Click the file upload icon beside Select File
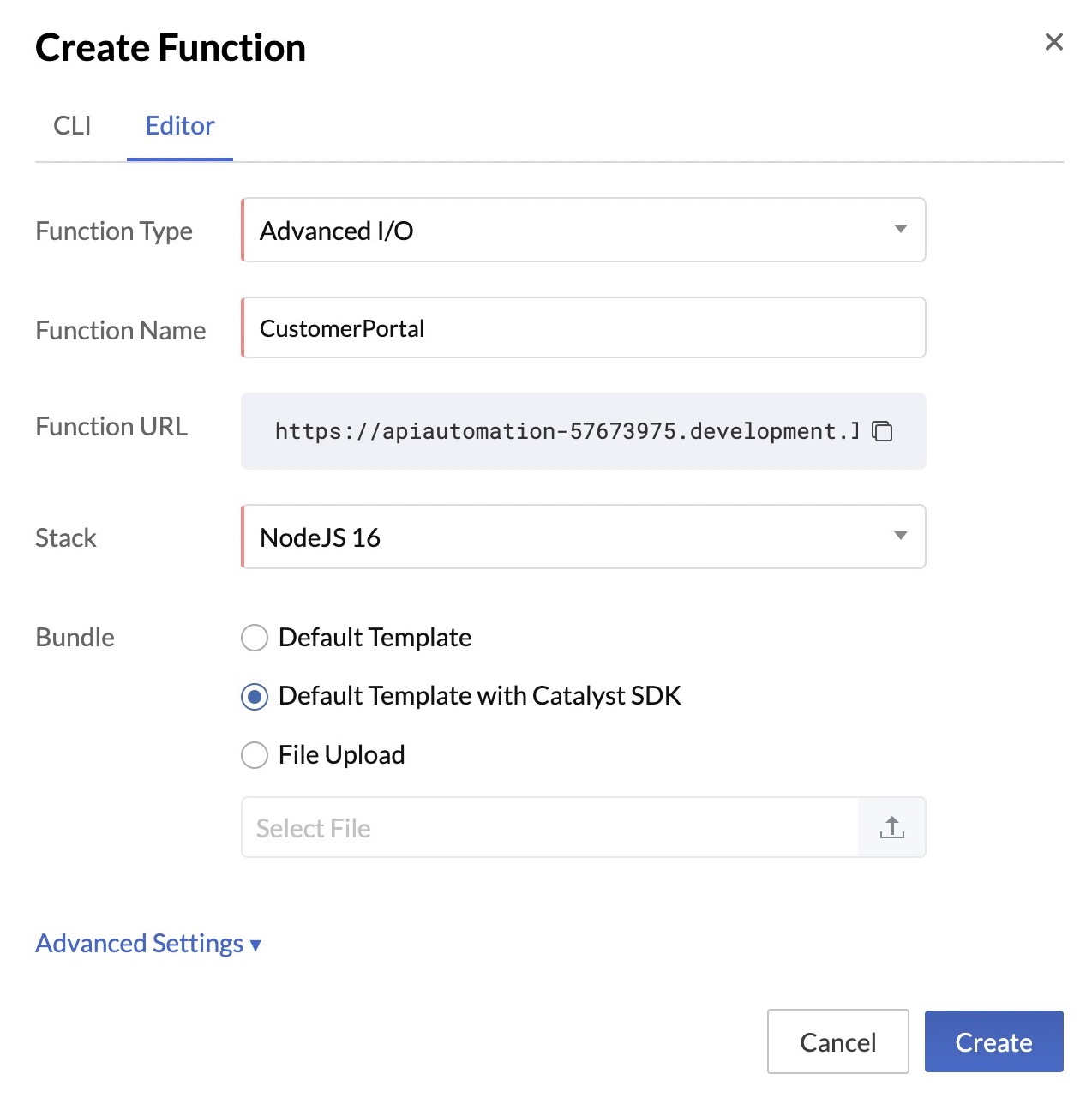1092x1110 pixels. coord(891,827)
